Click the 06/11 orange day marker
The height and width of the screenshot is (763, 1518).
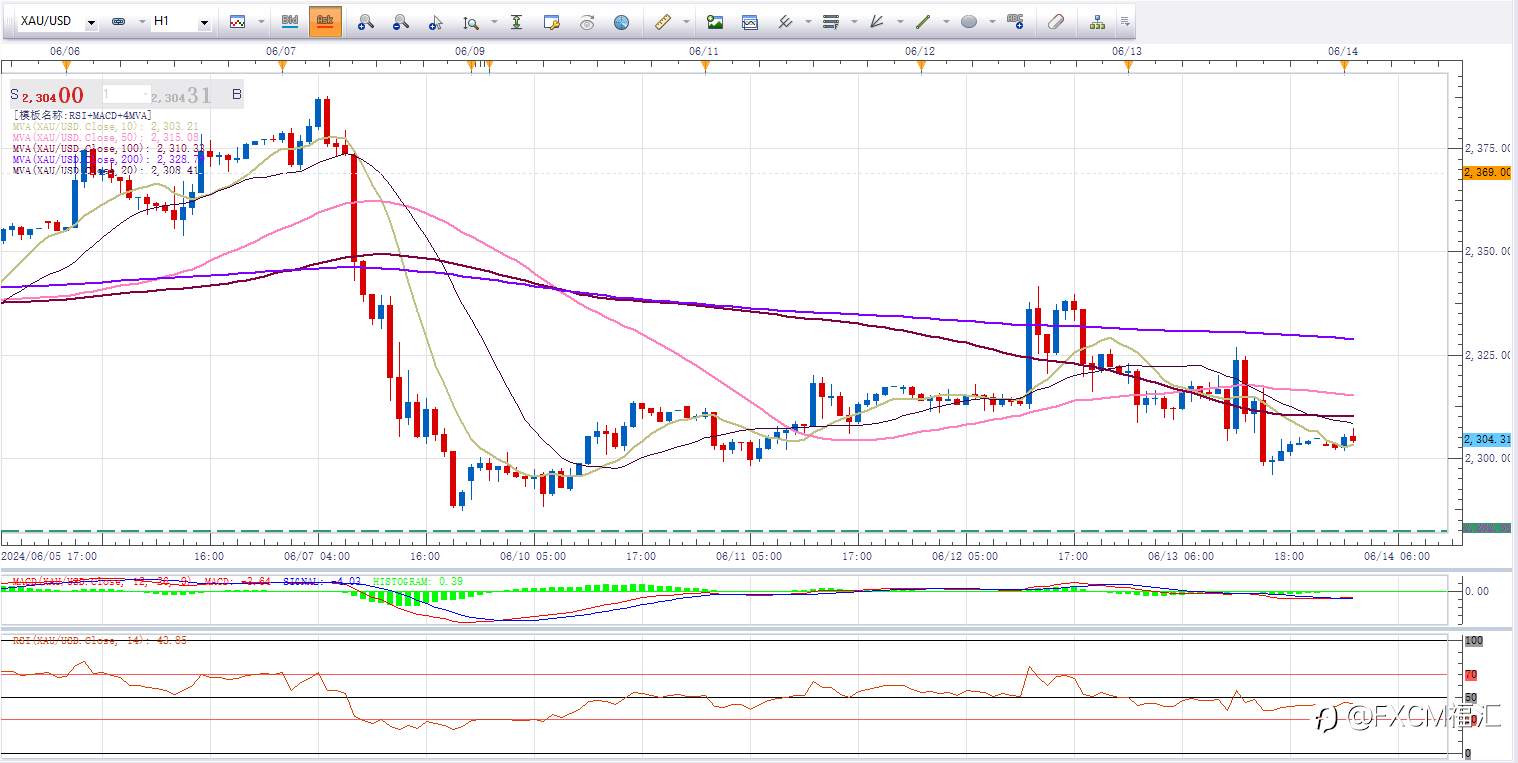[705, 67]
